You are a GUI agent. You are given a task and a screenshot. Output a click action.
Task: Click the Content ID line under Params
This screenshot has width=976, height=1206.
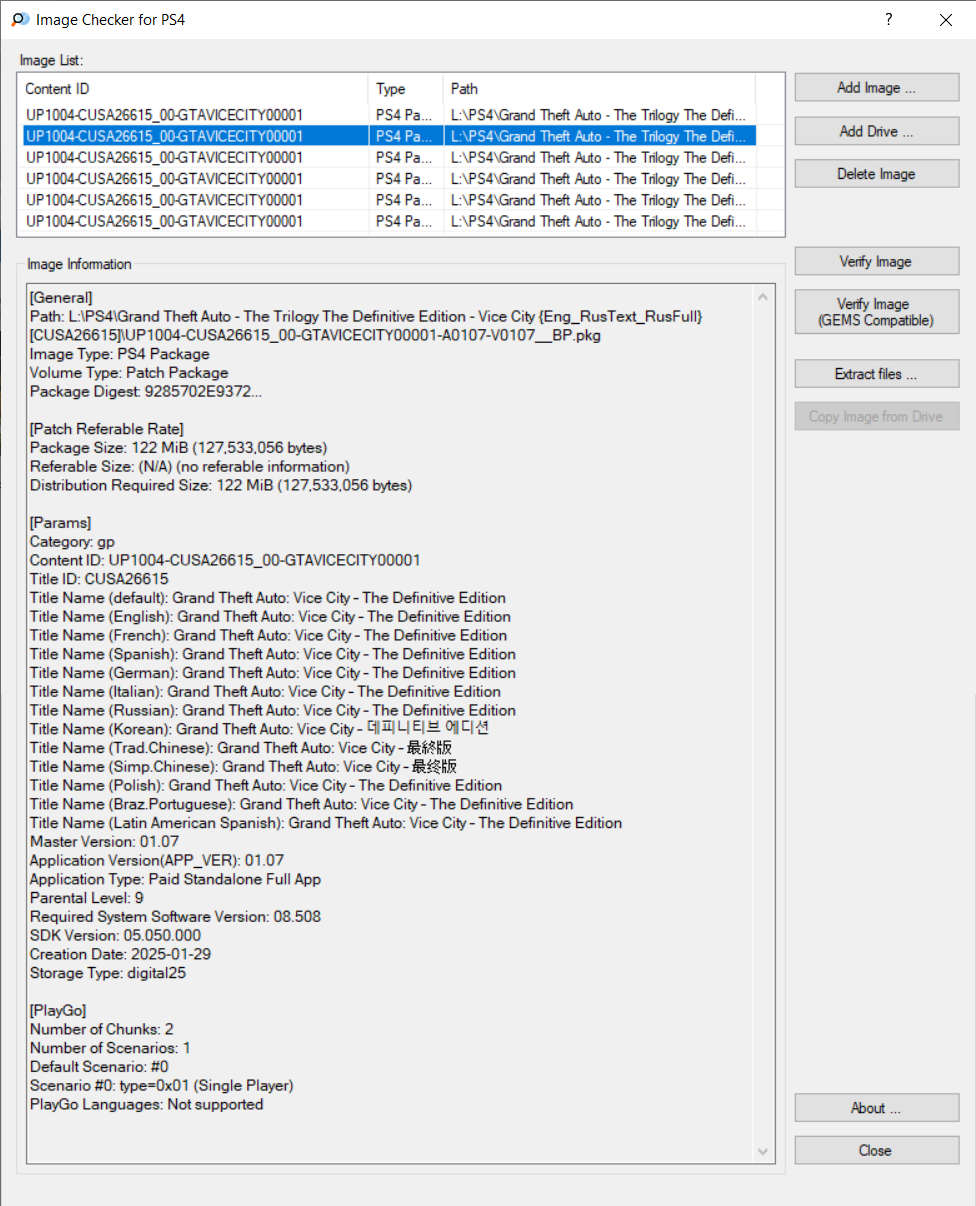[x=225, y=560]
